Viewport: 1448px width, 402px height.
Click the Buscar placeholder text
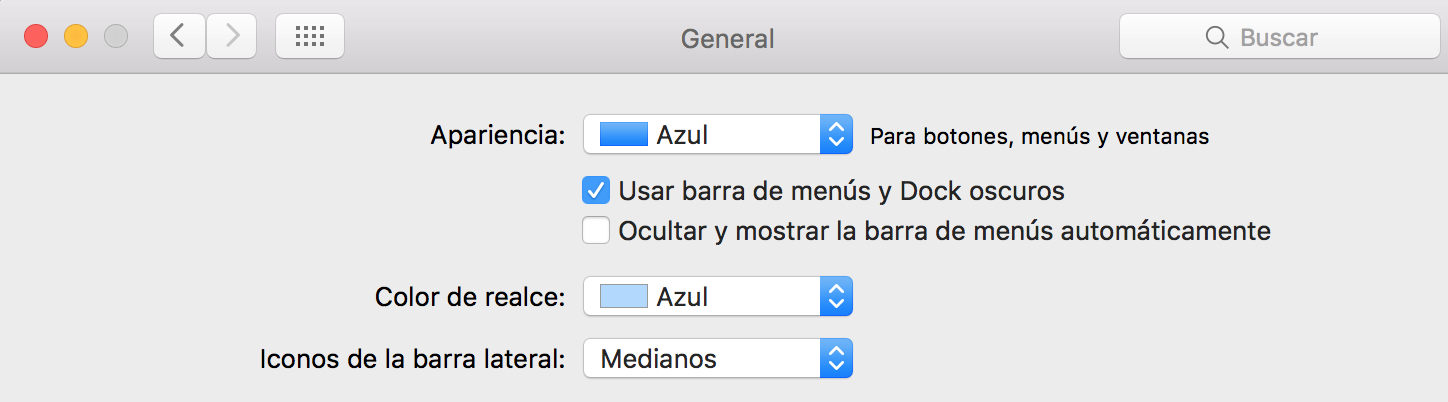pos(1279,38)
